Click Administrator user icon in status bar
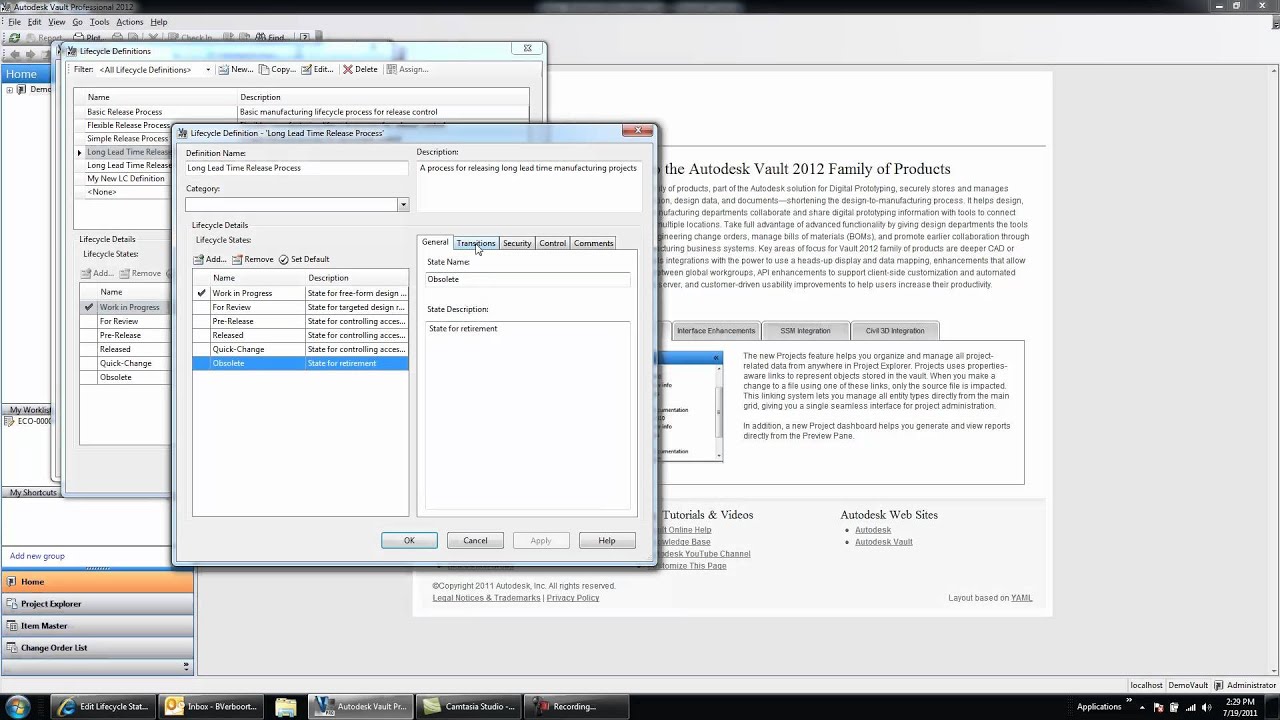Screen dimensions: 1280x720 point(1218,685)
